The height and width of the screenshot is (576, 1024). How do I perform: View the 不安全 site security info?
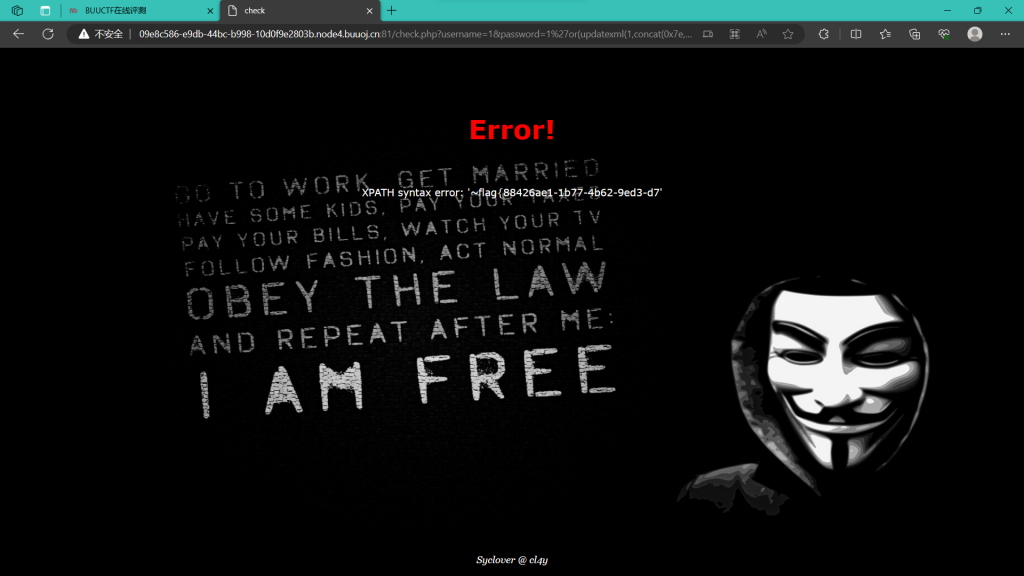pos(101,34)
